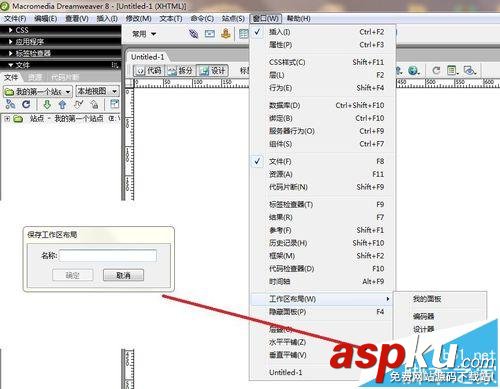This screenshot has width=500, height=389.
Task: Open the Visual aids eye icon
Action: 470,70
